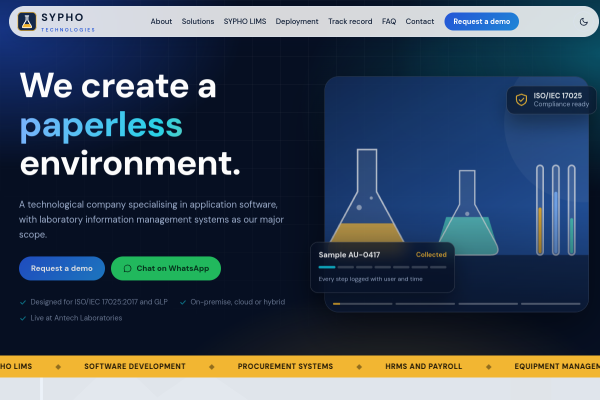Open the About menu item
The image size is (600, 400).
pyautogui.click(x=161, y=21)
